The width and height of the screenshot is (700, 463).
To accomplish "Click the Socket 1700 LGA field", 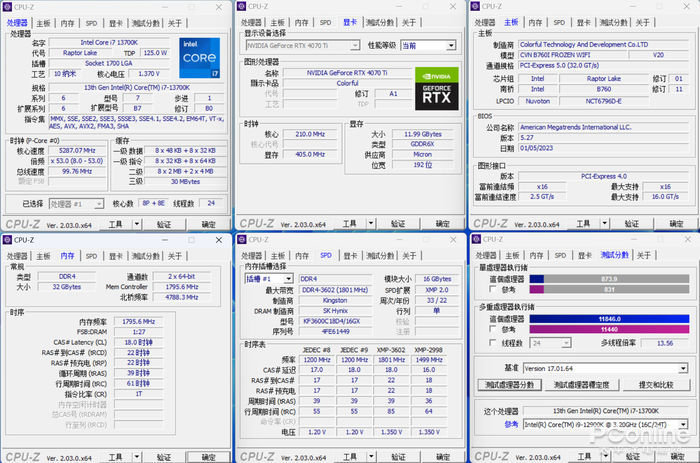I will point(109,63).
